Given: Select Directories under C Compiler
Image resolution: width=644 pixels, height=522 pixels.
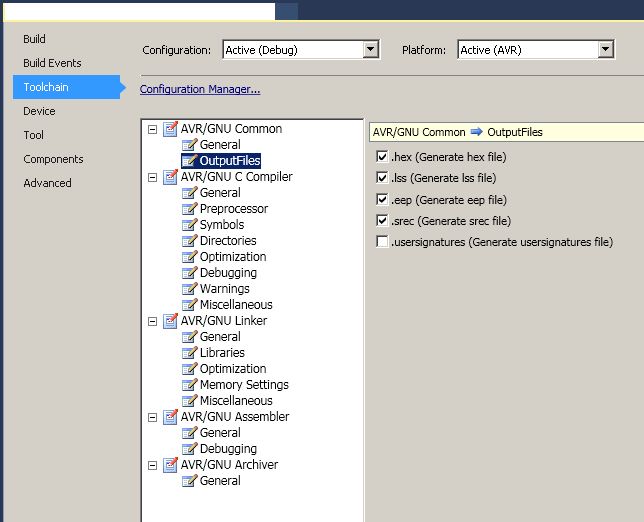Looking at the screenshot, I should [228, 241].
